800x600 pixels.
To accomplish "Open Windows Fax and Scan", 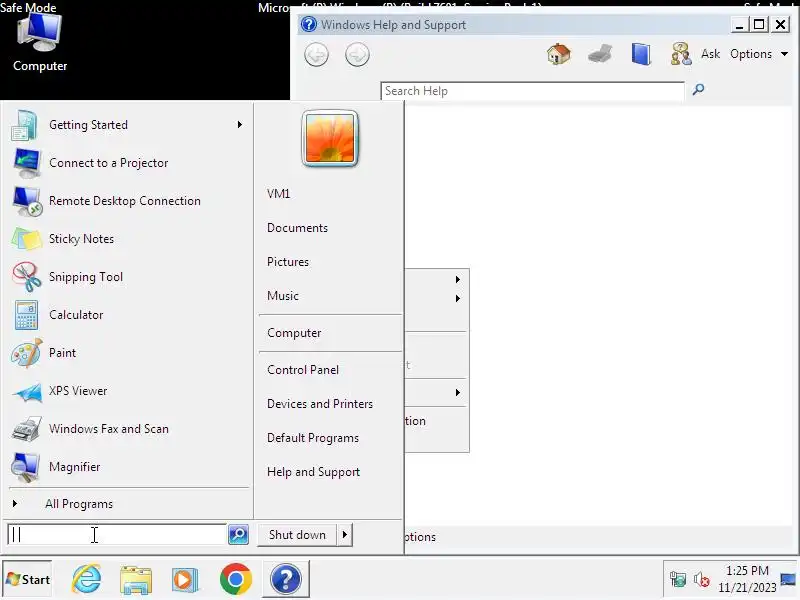I will [127, 429].
